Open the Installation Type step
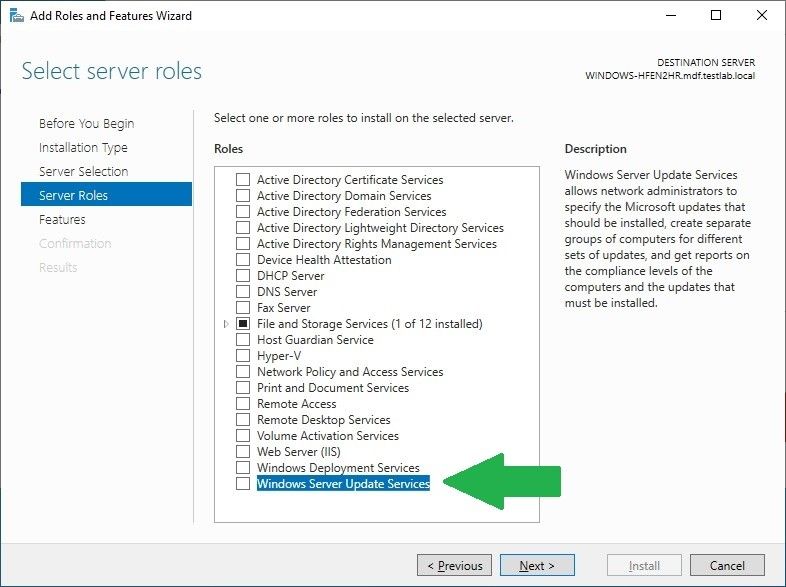Image resolution: width=786 pixels, height=587 pixels. pos(83,147)
